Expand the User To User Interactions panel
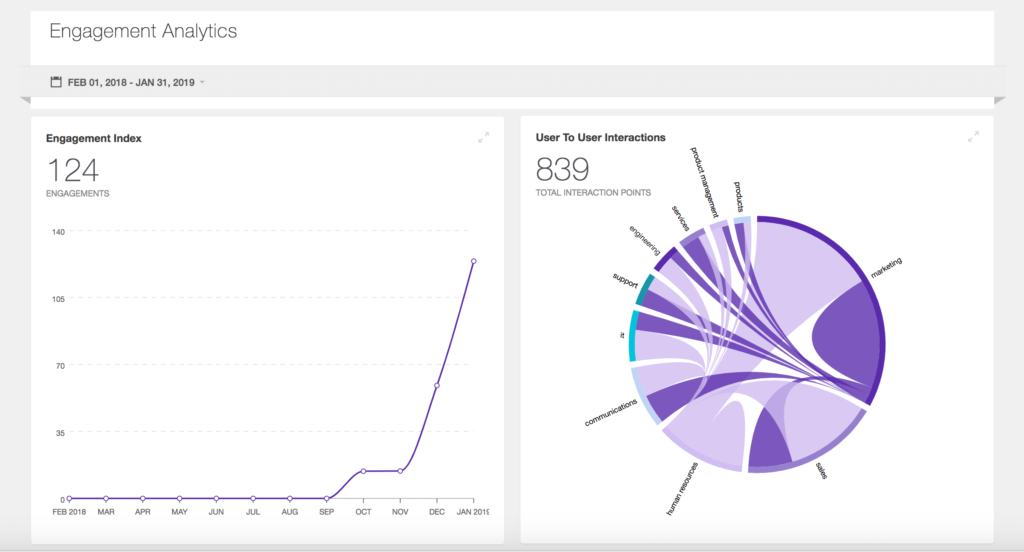The width and height of the screenshot is (1024, 552). coord(973,137)
